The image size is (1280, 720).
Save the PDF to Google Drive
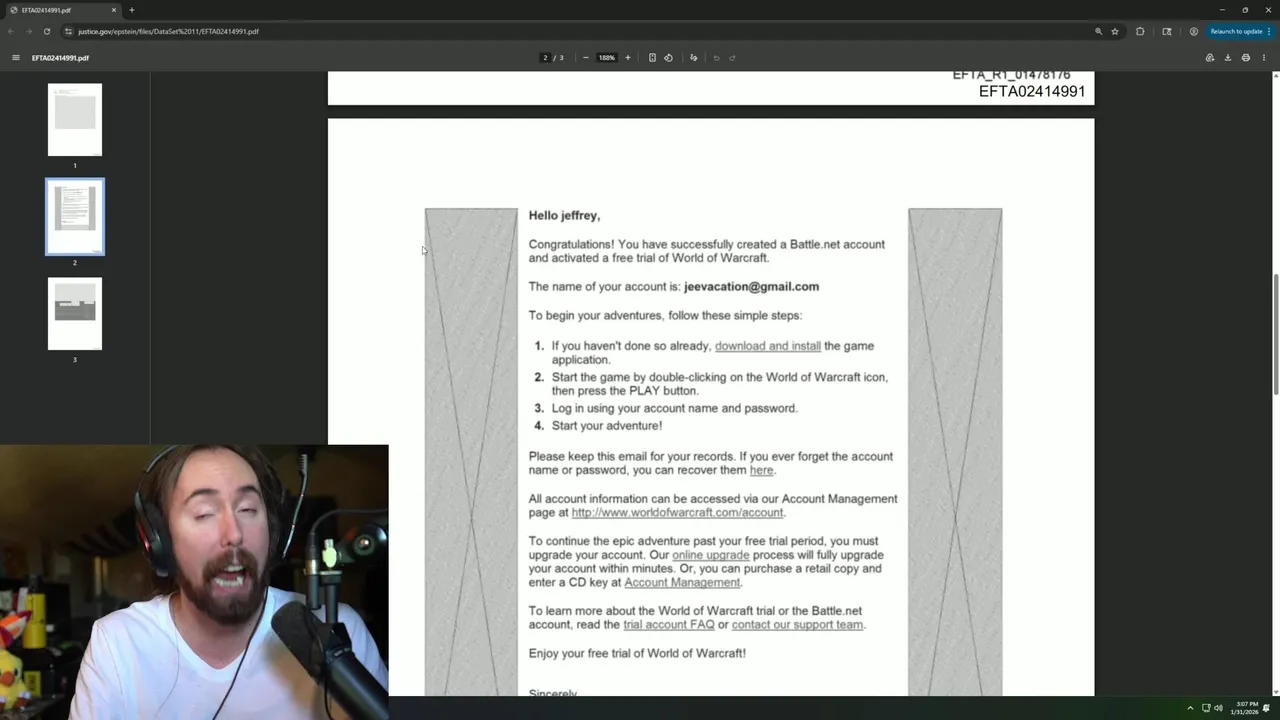pyautogui.click(x=1210, y=58)
